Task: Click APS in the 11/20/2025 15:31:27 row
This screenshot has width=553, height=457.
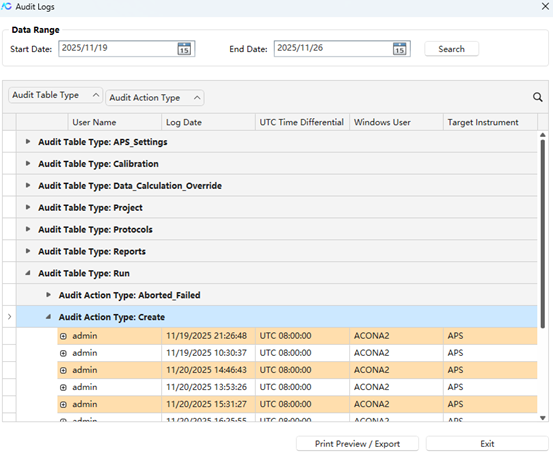Action: 455,404
